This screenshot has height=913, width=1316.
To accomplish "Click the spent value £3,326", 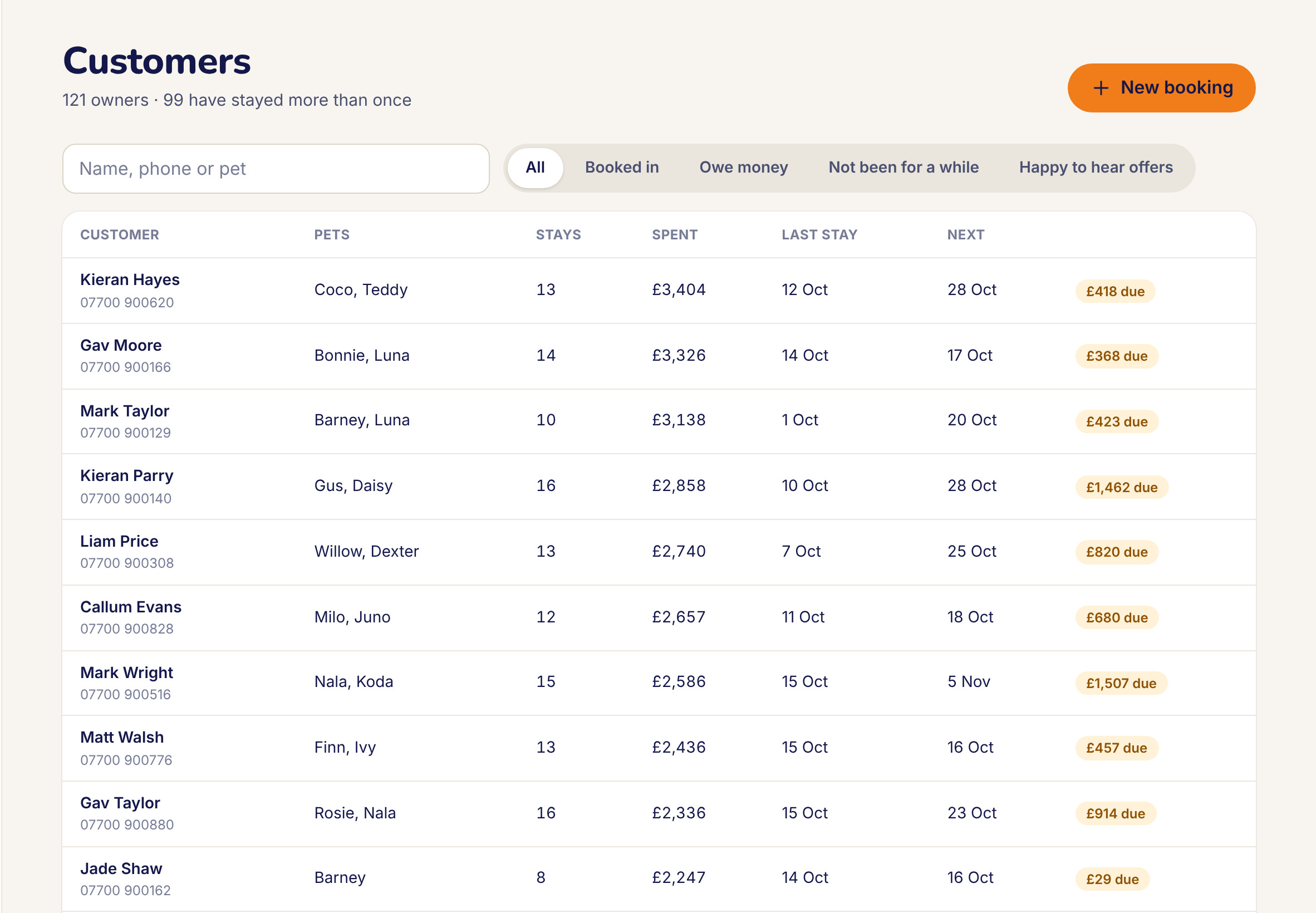I will (x=679, y=355).
